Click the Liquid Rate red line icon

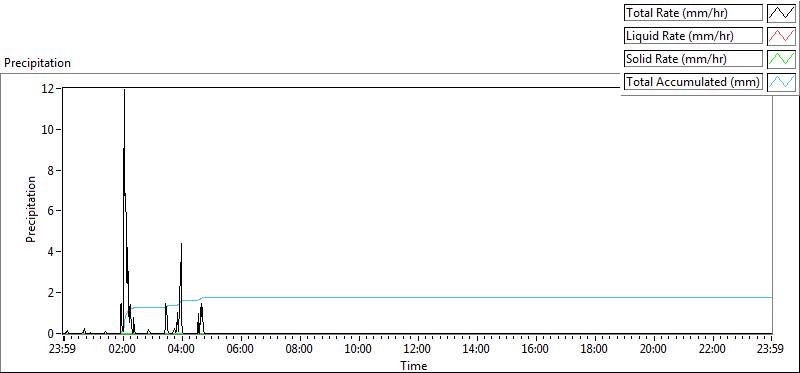[x=782, y=36]
